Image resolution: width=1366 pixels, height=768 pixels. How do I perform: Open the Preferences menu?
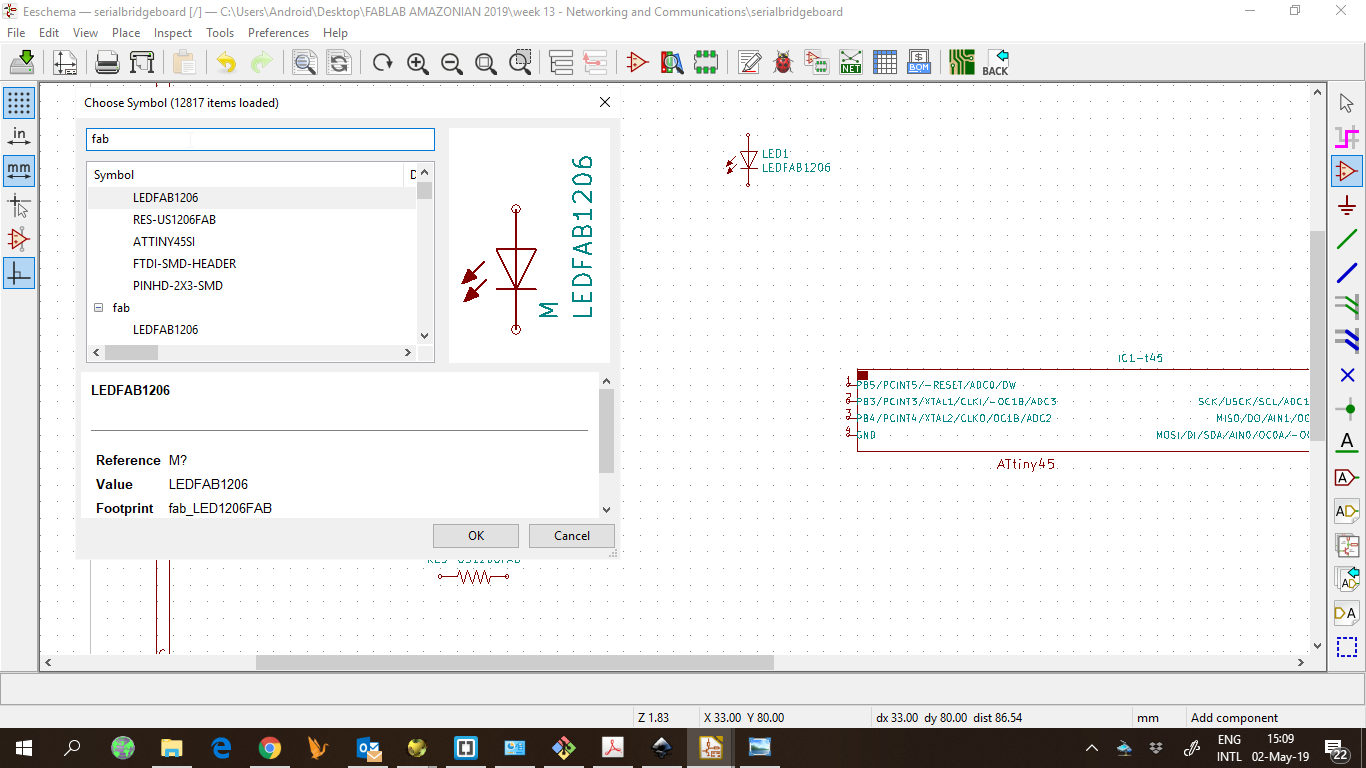tap(278, 33)
